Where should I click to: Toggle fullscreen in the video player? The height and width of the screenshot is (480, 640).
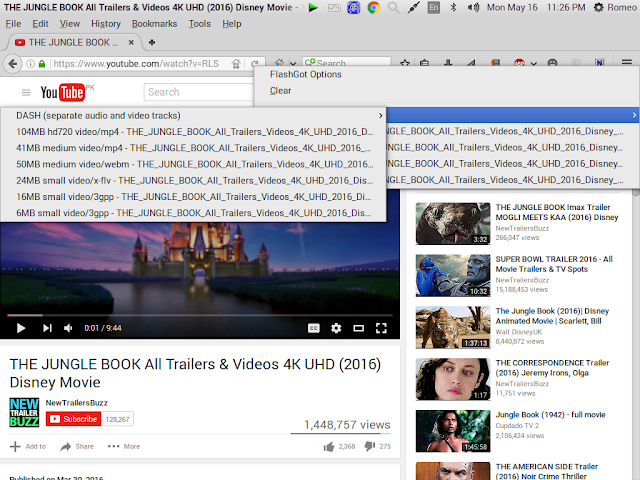click(x=381, y=328)
